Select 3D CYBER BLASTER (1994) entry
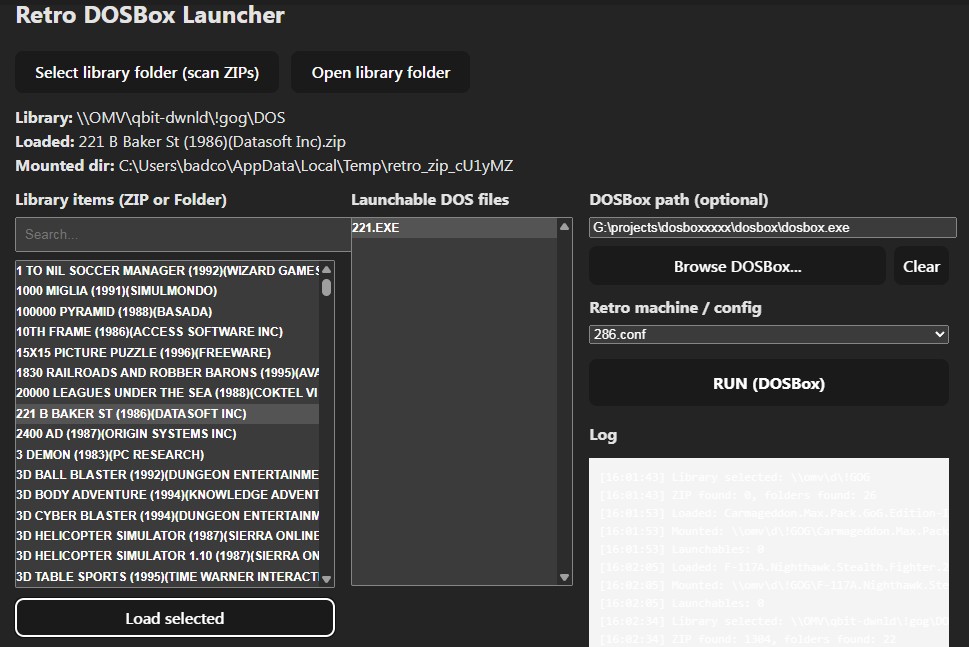Image resolution: width=969 pixels, height=647 pixels. (167, 515)
